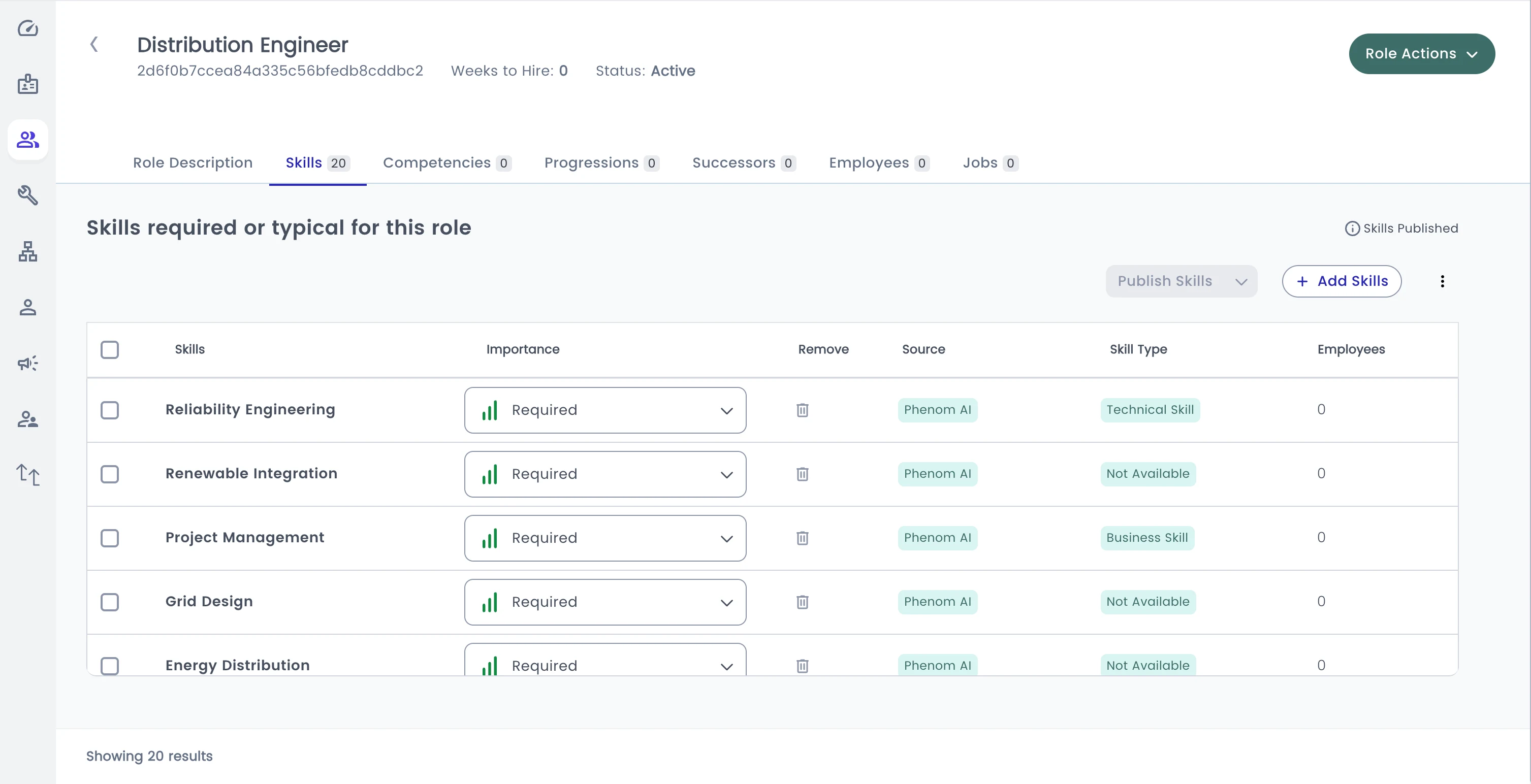The height and width of the screenshot is (784, 1531).
Task: Open the org hierarchy sidebar icon
Action: [x=28, y=251]
